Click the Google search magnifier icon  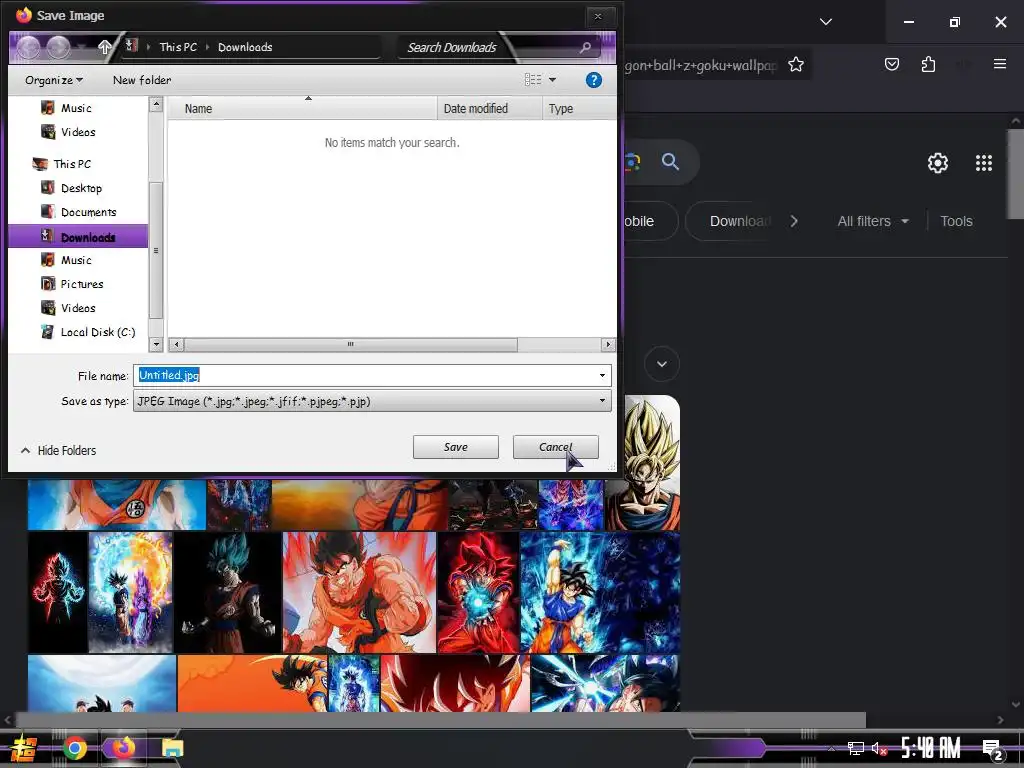(x=671, y=161)
